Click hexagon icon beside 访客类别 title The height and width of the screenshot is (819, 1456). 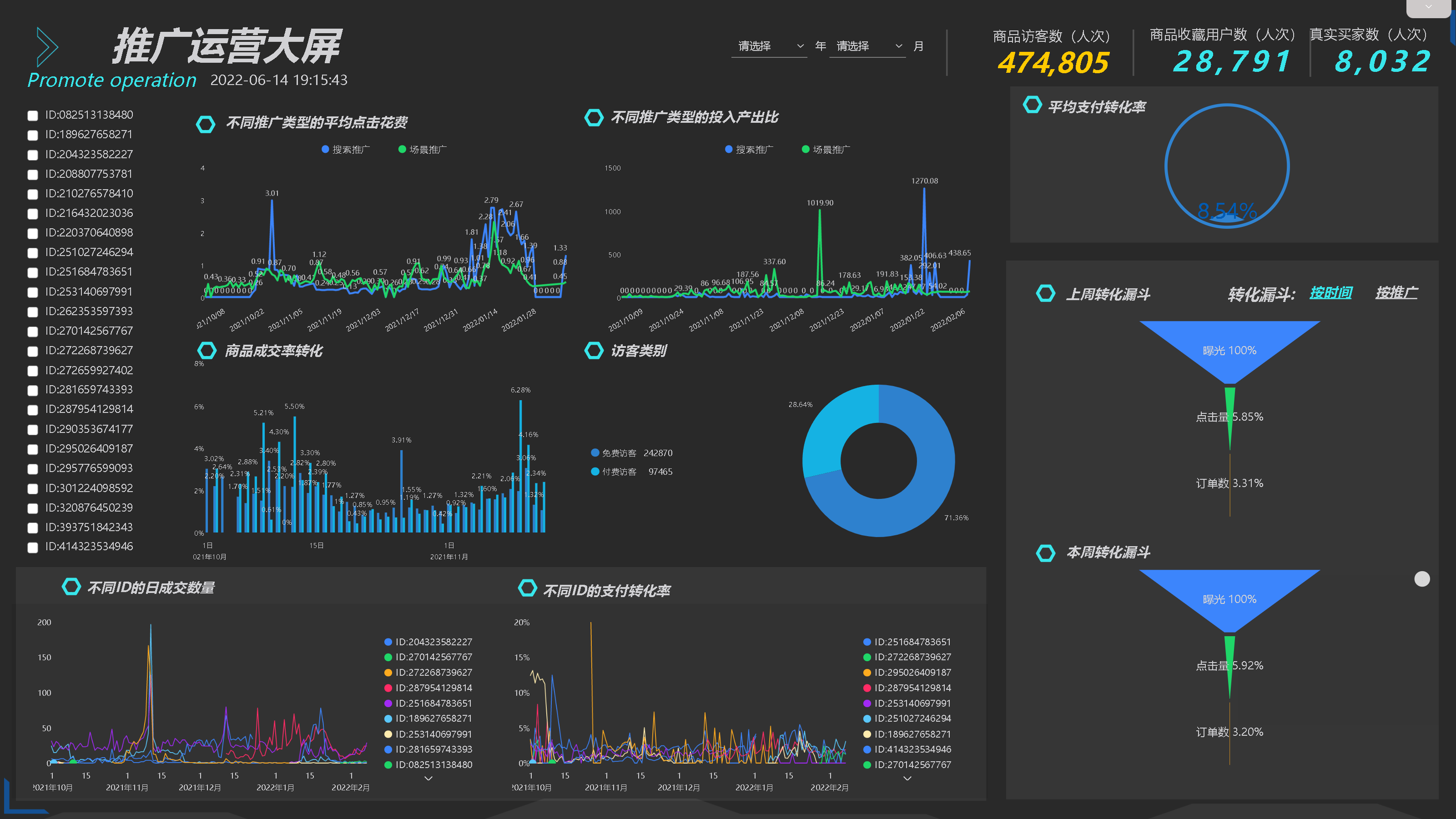point(594,351)
